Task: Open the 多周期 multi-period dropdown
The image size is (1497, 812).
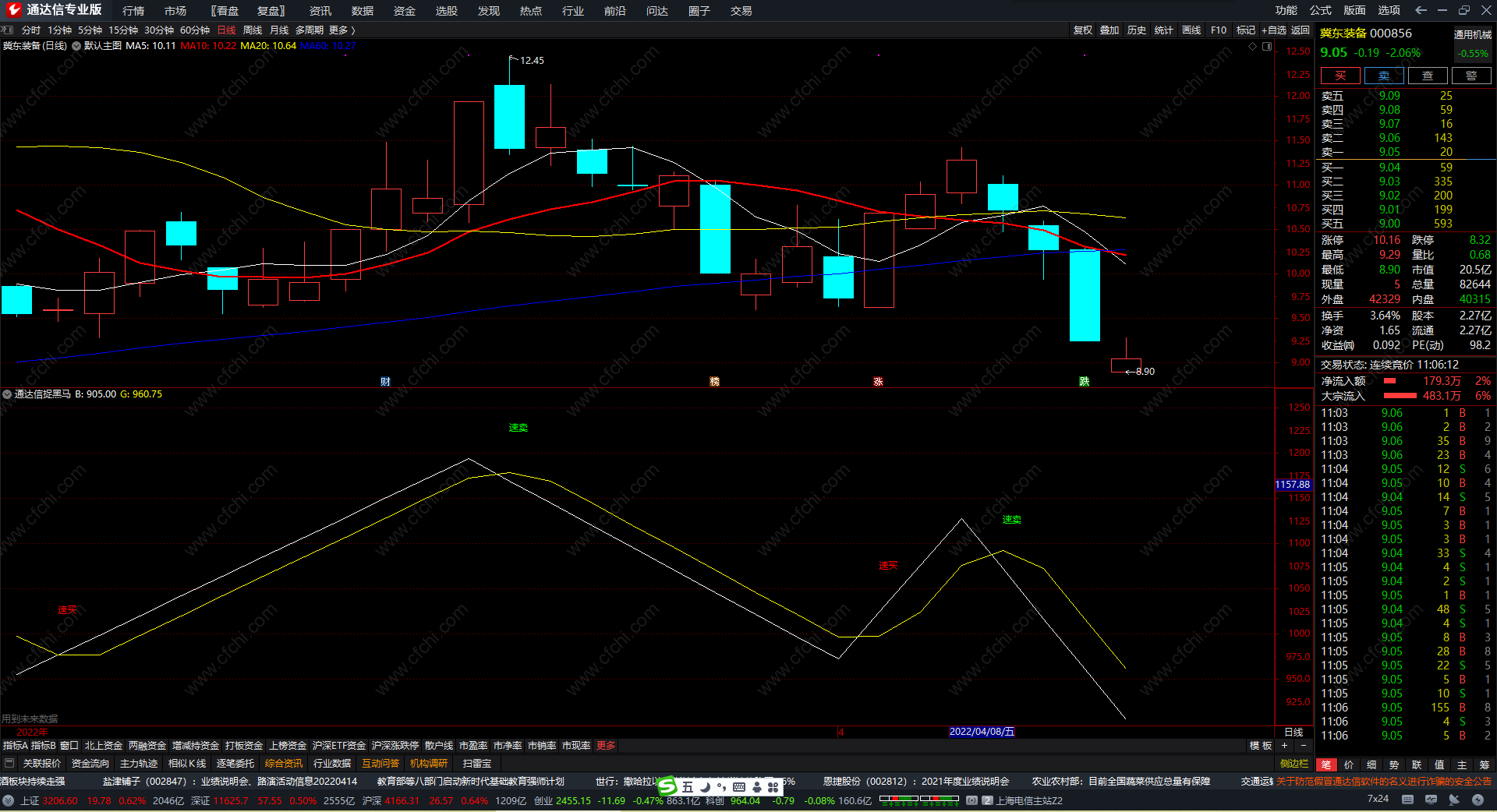Action: [310, 30]
